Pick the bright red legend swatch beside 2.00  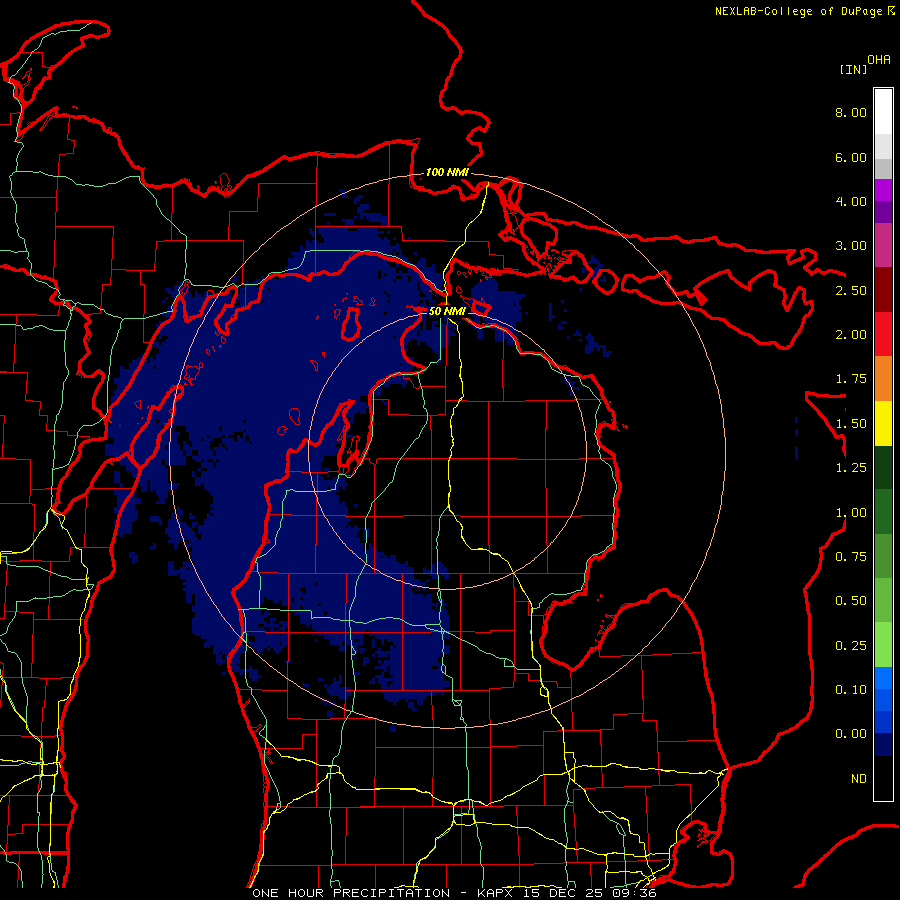[x=883, y=335]
